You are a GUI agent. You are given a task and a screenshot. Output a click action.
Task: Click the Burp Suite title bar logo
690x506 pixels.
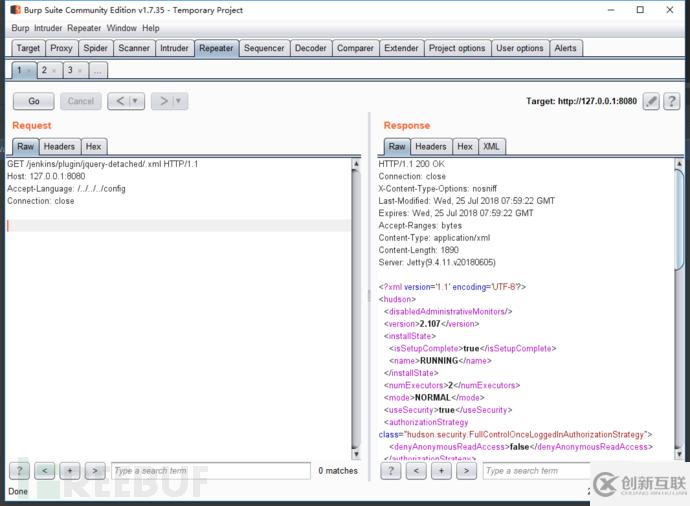coord(15,10)
